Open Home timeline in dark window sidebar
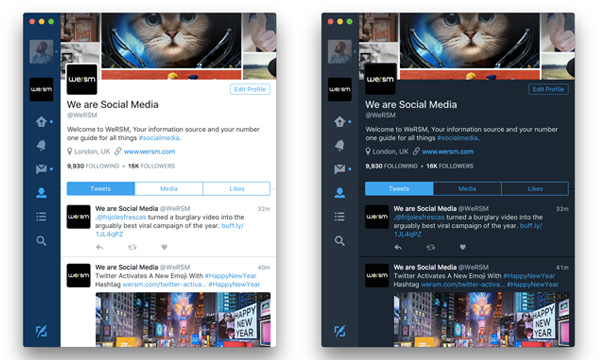The image size is (600, 360). click(339, 122)
